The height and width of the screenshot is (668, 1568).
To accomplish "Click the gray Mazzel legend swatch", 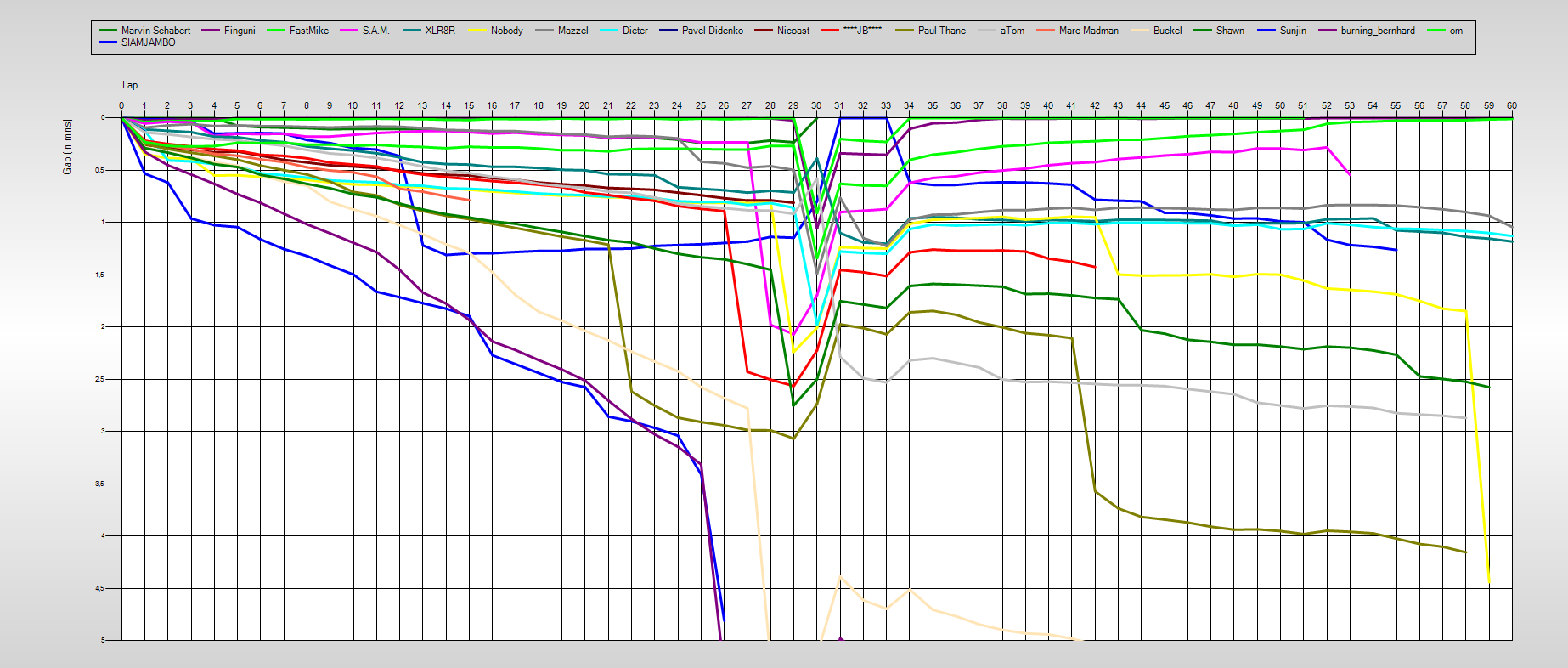I will click(x=545, y=31).
